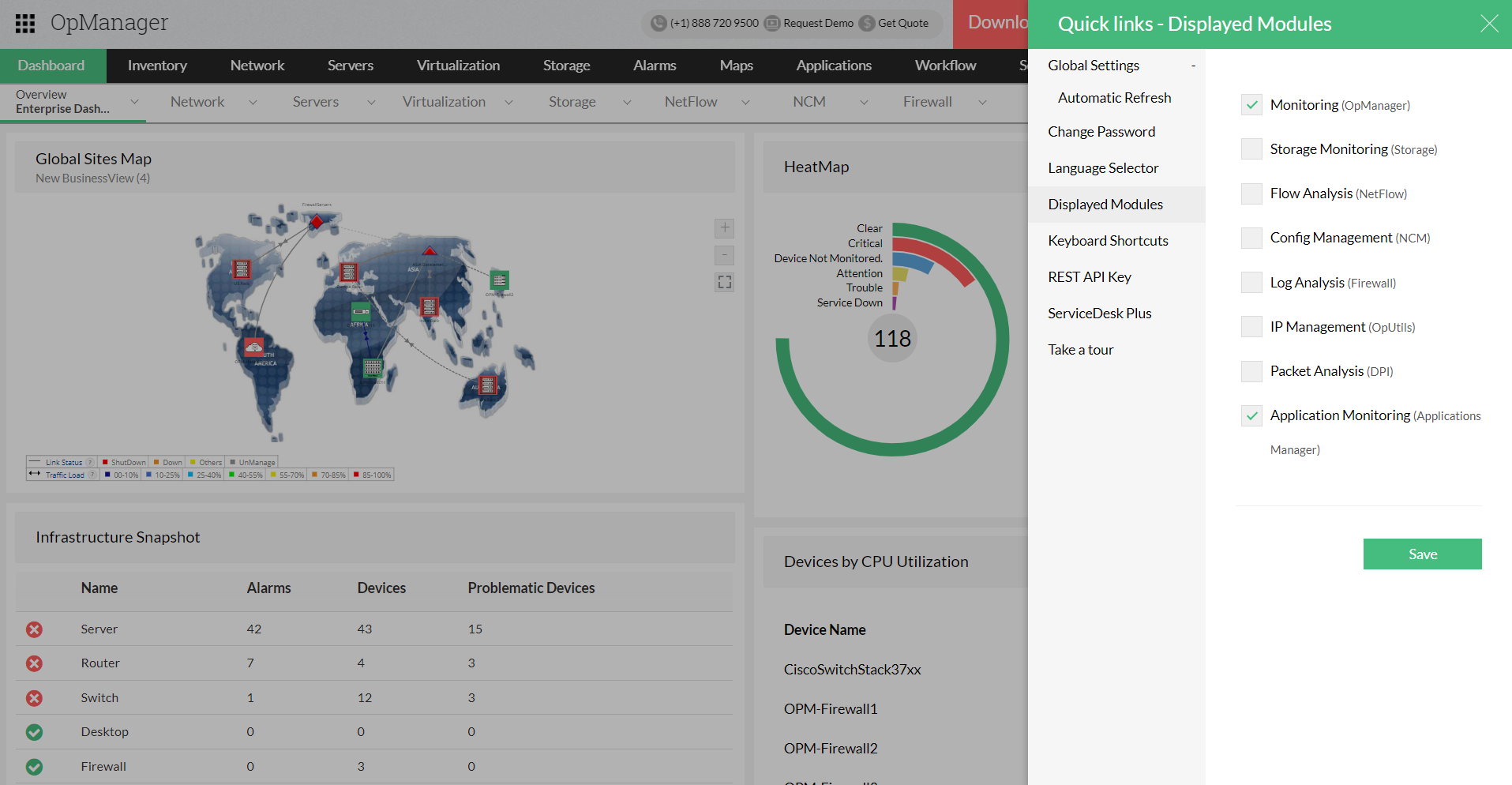The width and height of the screenshot is (1512, 785).
Task: Expand the NetFlow dashboard dropdown arrow
Action: pyautogui.click(x=745, y=102)
